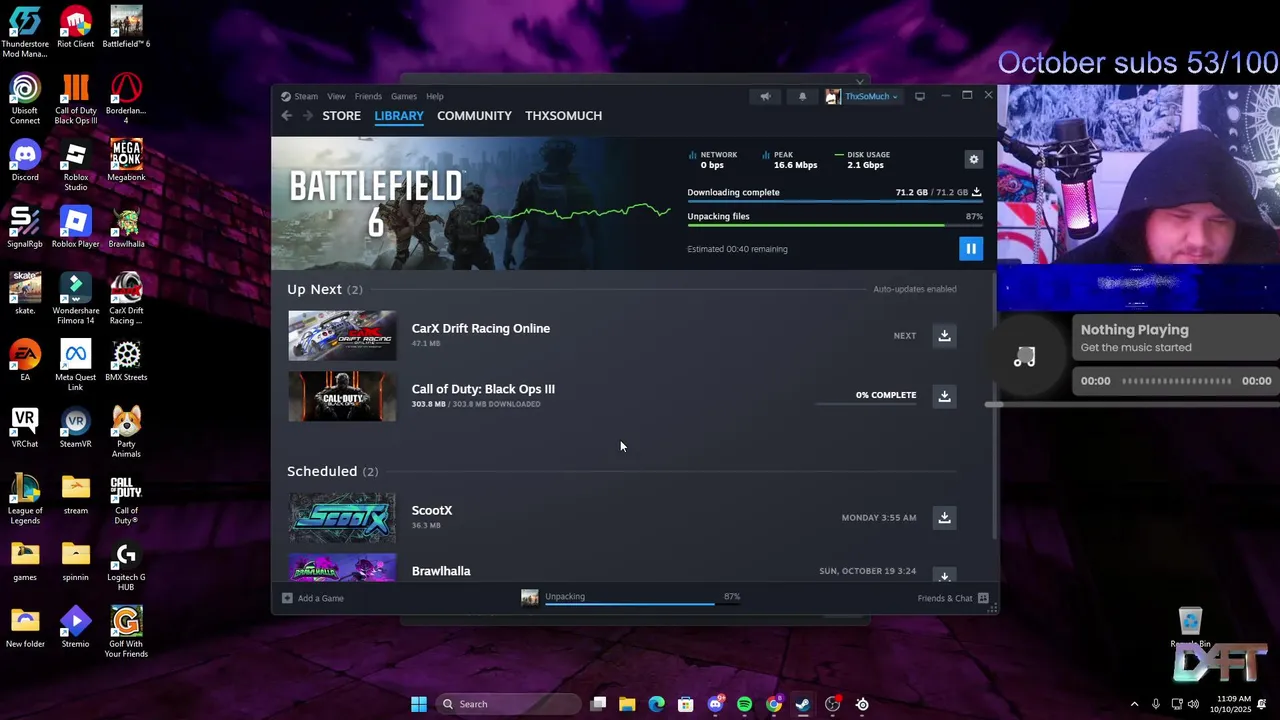Select EA app desktop icon

tap(25, 361)
